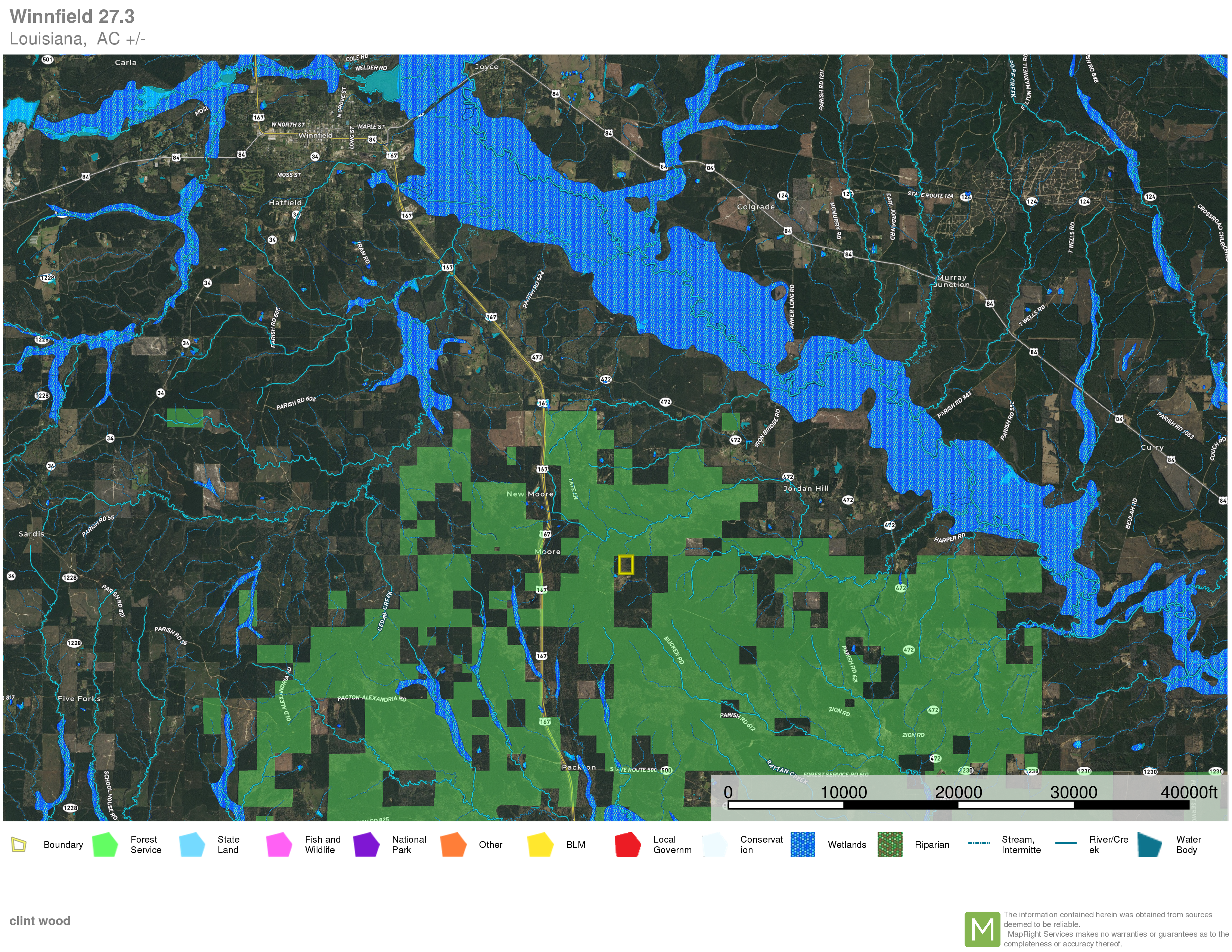The width and height of the screenshot is (1232, 952).
Task: Click the pink Fish and Wildlife icon
Action: [x=279, y=844]
